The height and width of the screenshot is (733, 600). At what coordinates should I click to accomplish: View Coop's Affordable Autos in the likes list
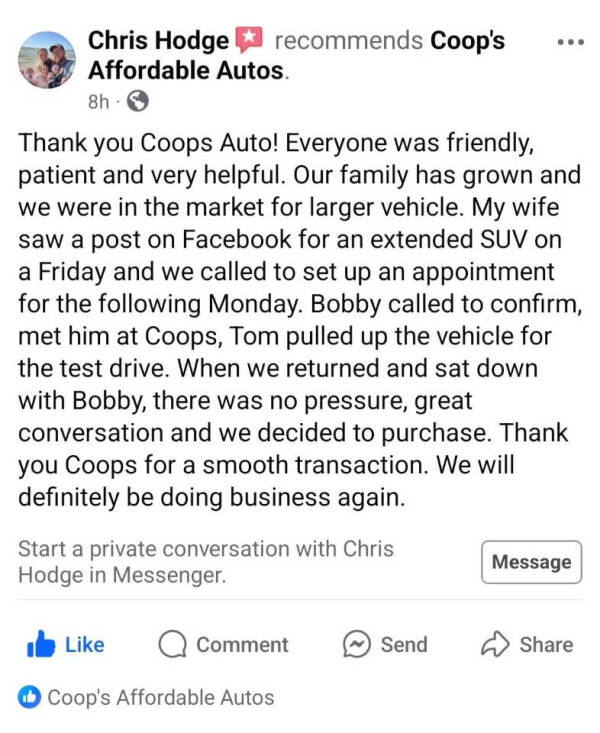161,698
